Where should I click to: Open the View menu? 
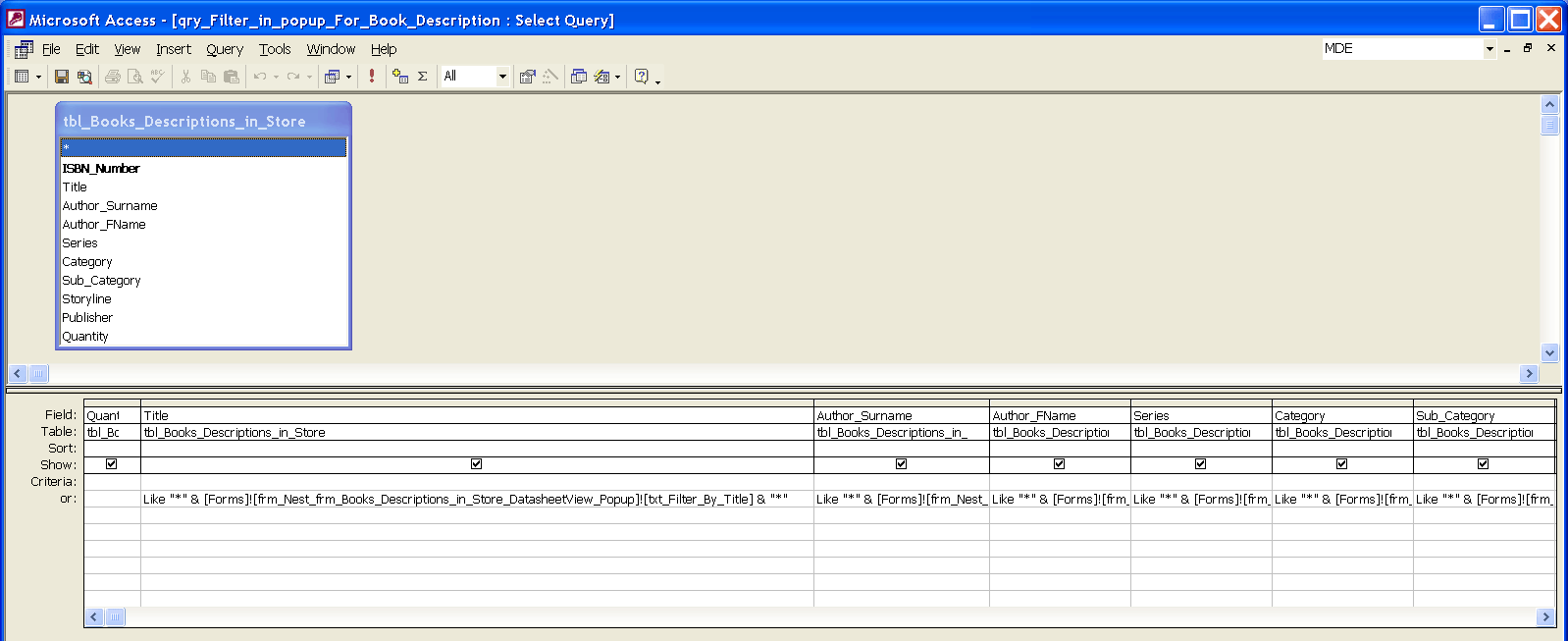(x=128, y=49)
